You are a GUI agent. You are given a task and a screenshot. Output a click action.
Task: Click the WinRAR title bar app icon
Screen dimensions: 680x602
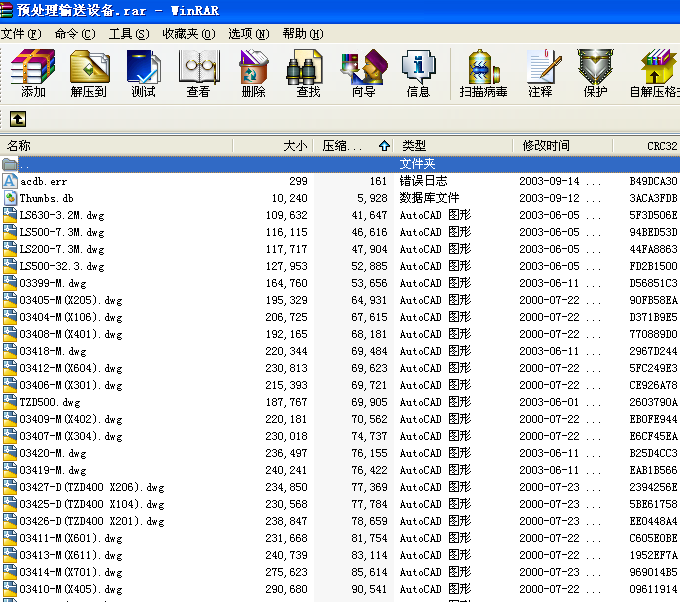[x=6, y=10]
